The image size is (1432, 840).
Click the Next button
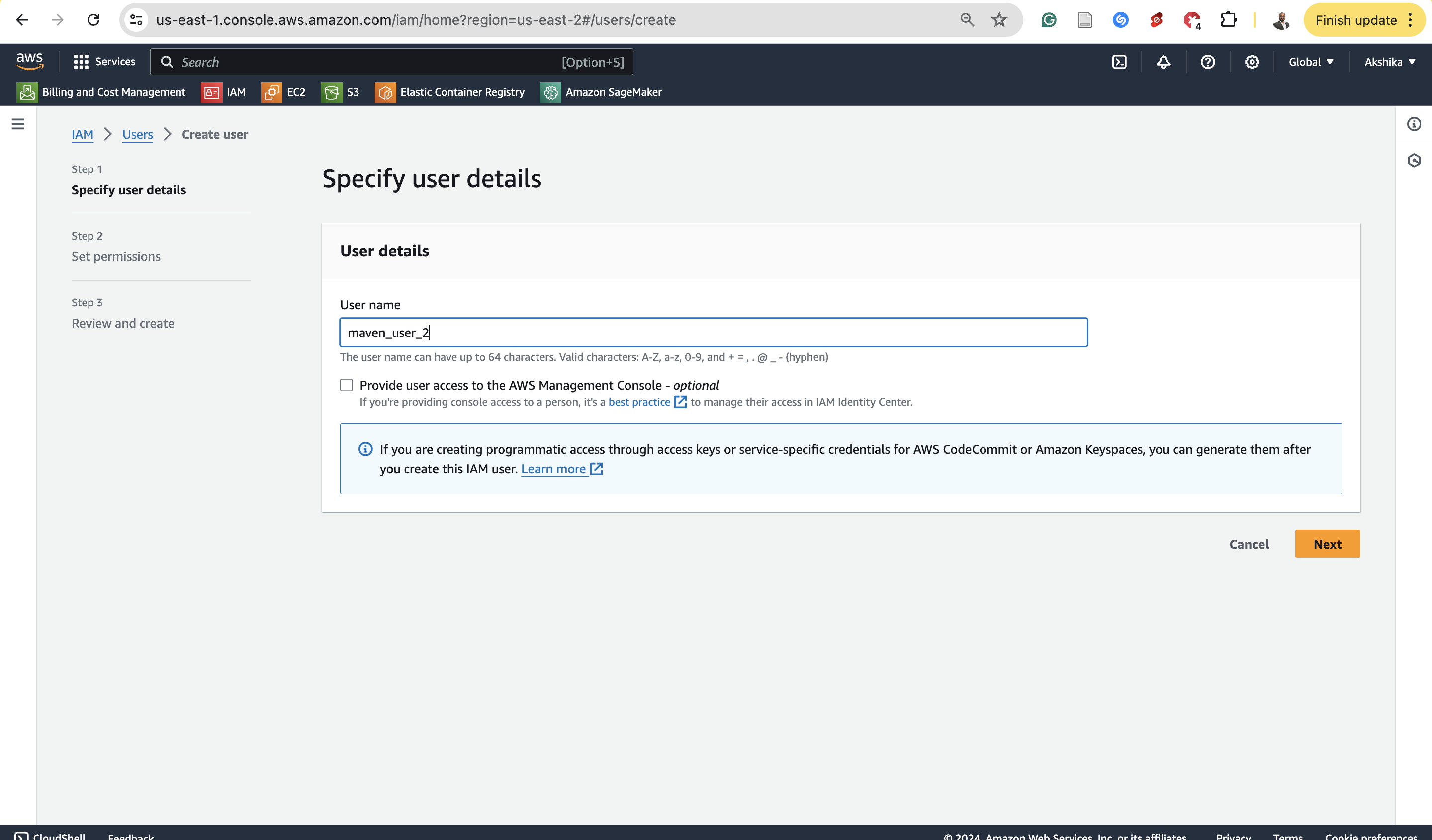pos(1327,544)
